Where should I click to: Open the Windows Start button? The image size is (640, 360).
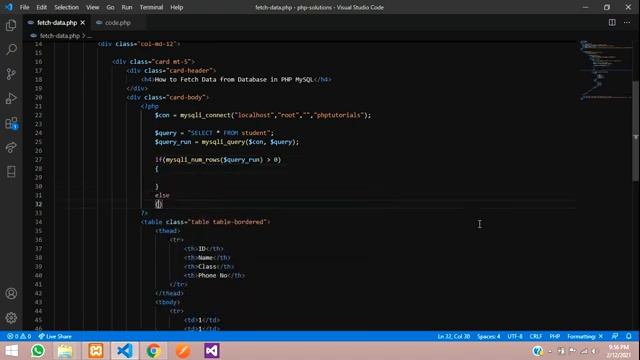(11, 351)
